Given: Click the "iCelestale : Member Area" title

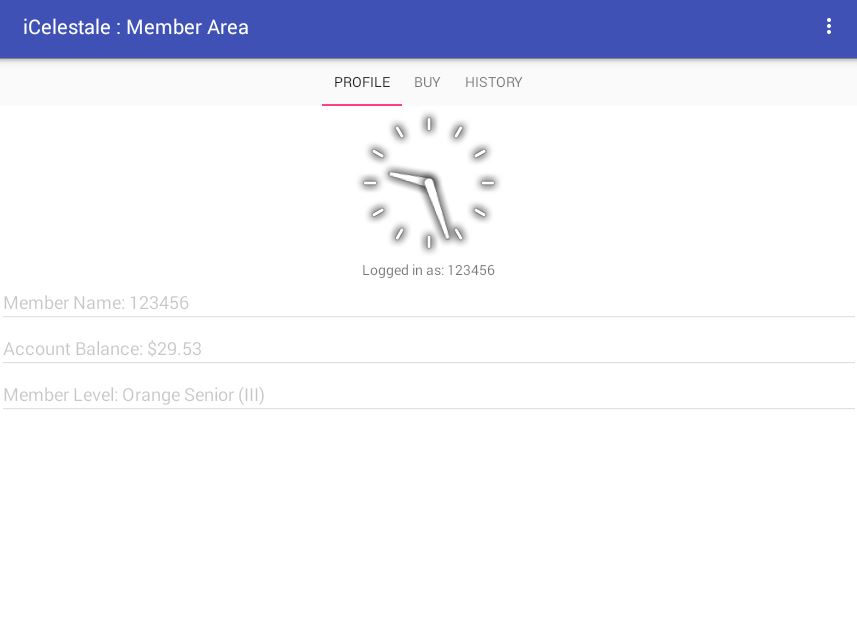Looking at the screenshot, I should (136, 27).
